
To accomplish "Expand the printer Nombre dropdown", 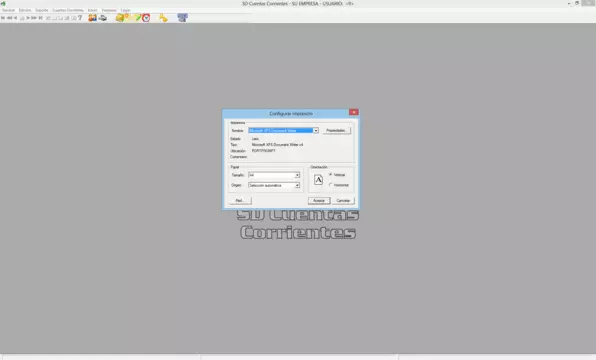I will pos(315,130).
